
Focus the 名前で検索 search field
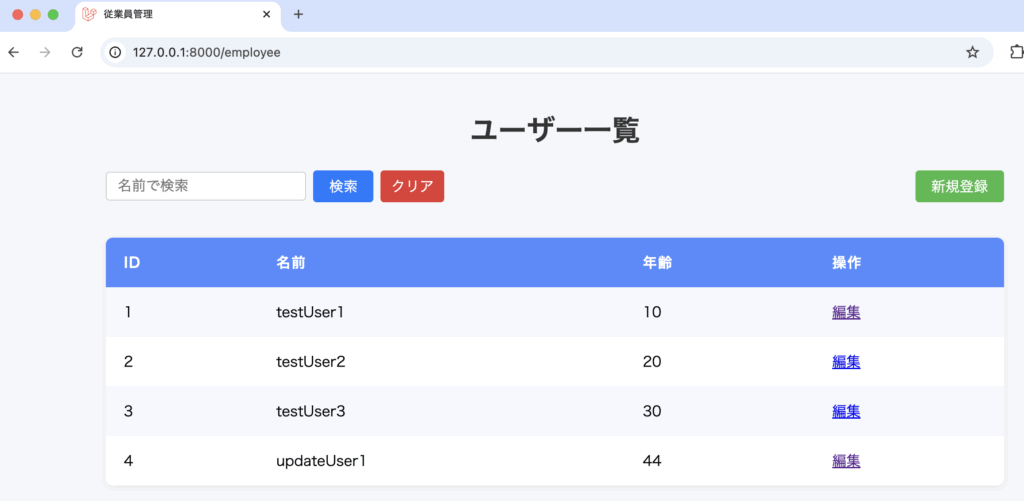click(x=205, y=186)
